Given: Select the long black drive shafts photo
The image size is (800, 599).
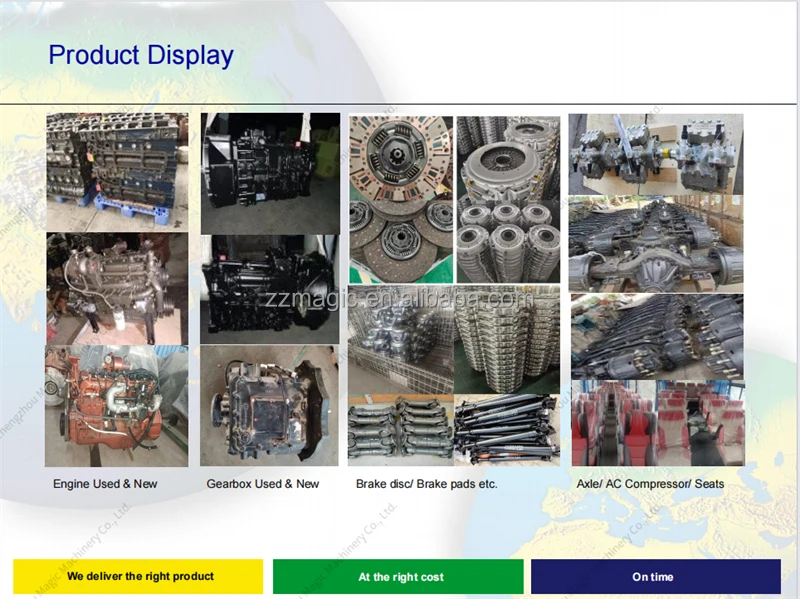Looking at the screenshot, I should (x=508, y=430).
